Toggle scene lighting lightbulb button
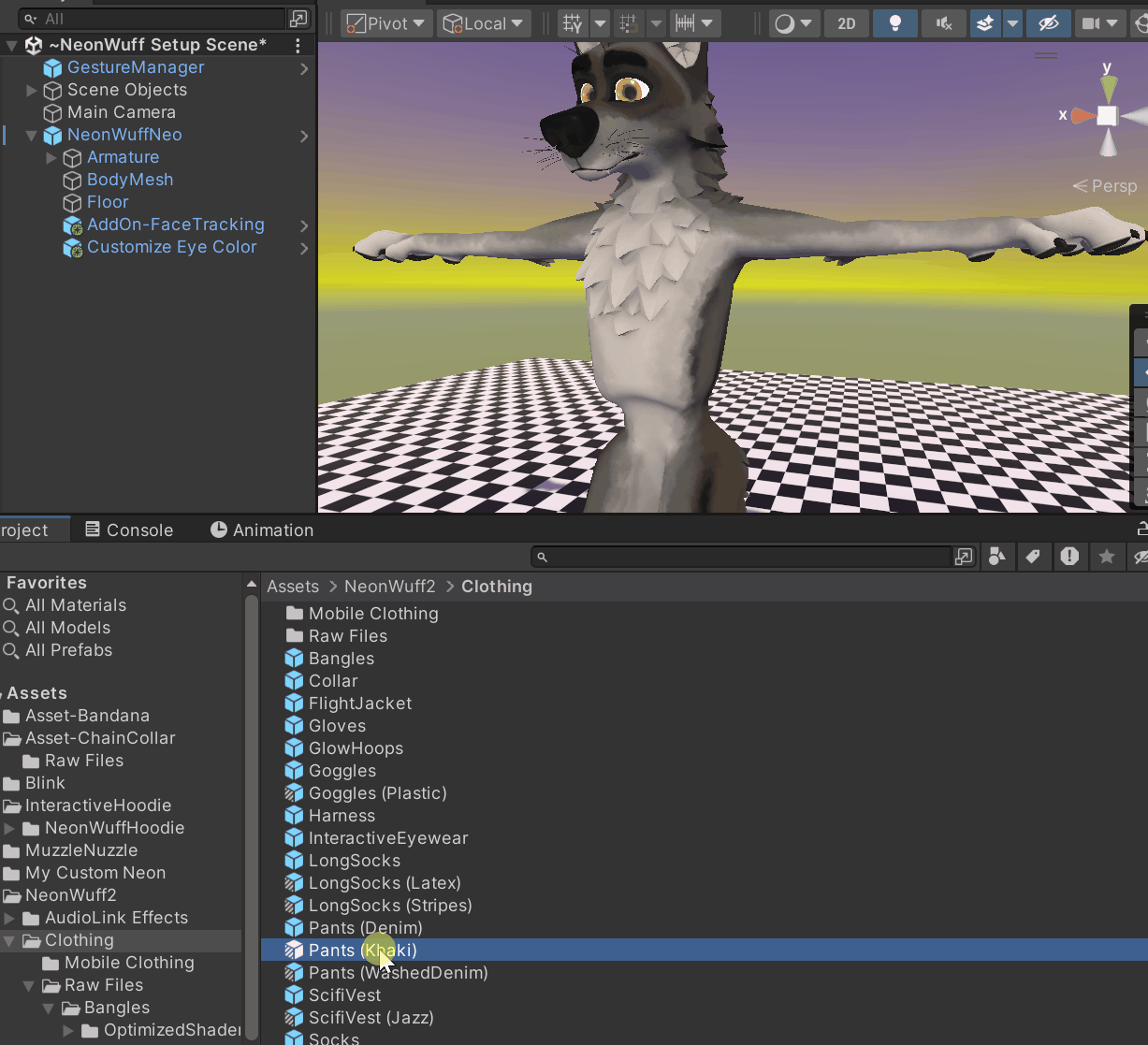The width and height of the screenshot is (1148, 1045). [x=894, y=23]
